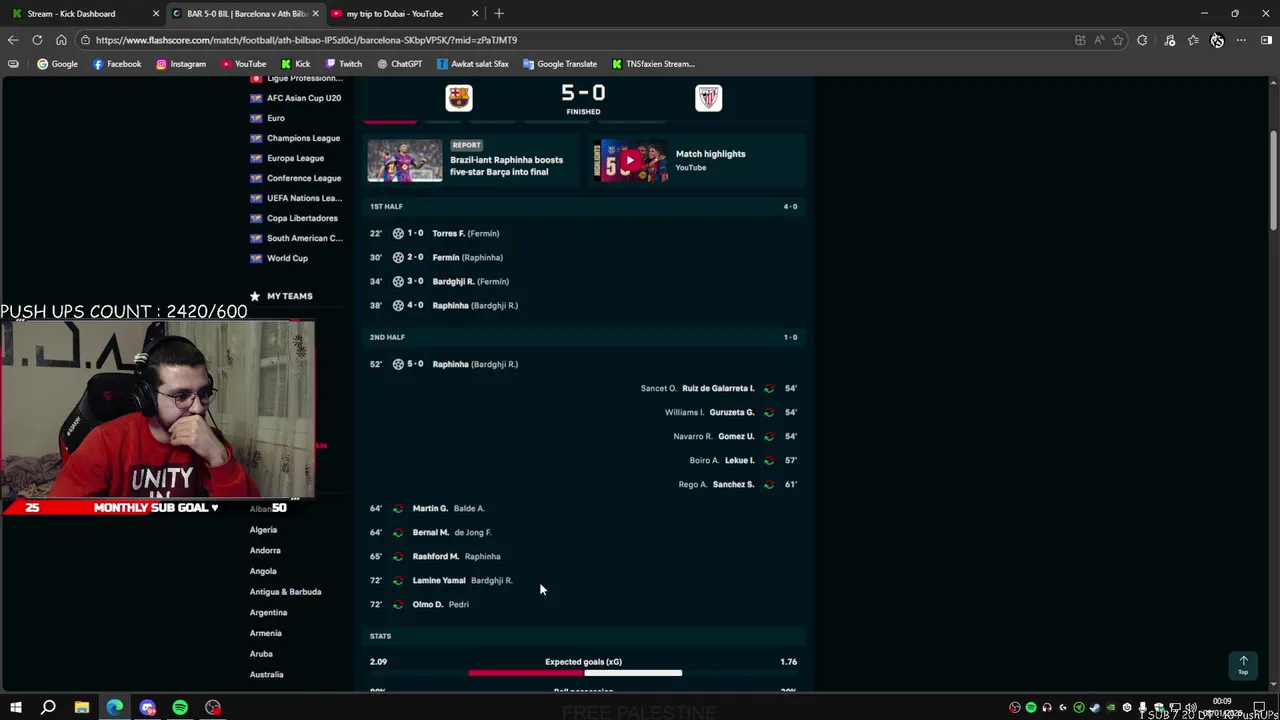The width and height of the screenshot is (1280, 720).
Task: Switch to my trip to Dubai YouTube tab
Action: click(x=394, y=13)
